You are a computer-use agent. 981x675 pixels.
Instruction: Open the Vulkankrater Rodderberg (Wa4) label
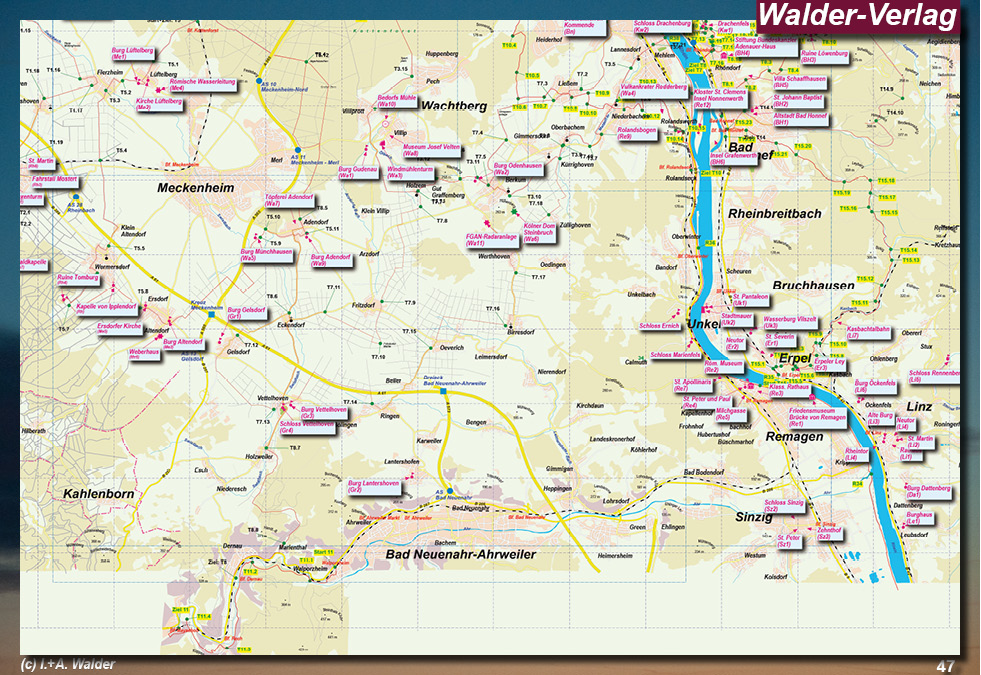[x=654, y=90]
